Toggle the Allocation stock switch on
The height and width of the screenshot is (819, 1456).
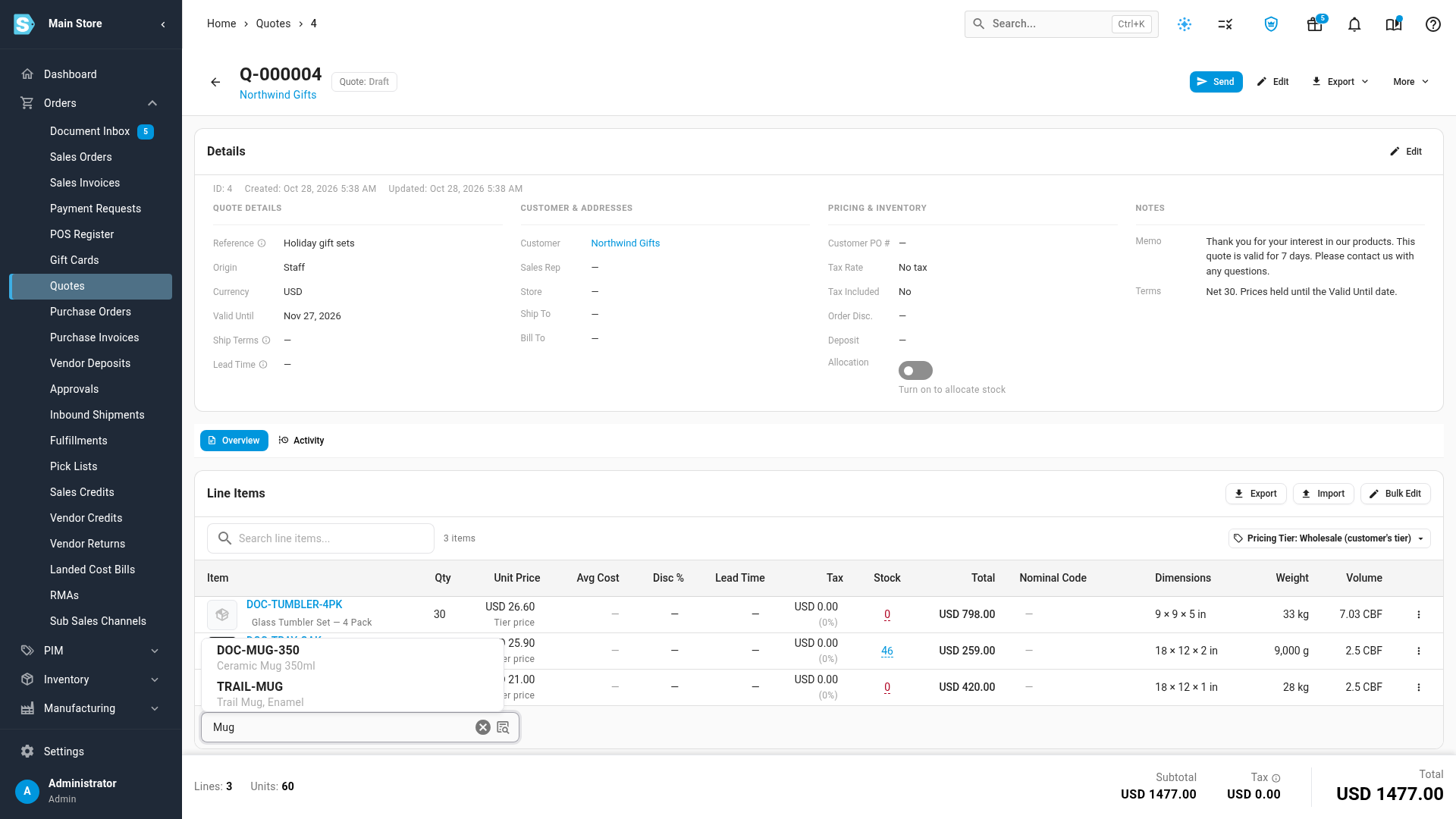[915, 370]
